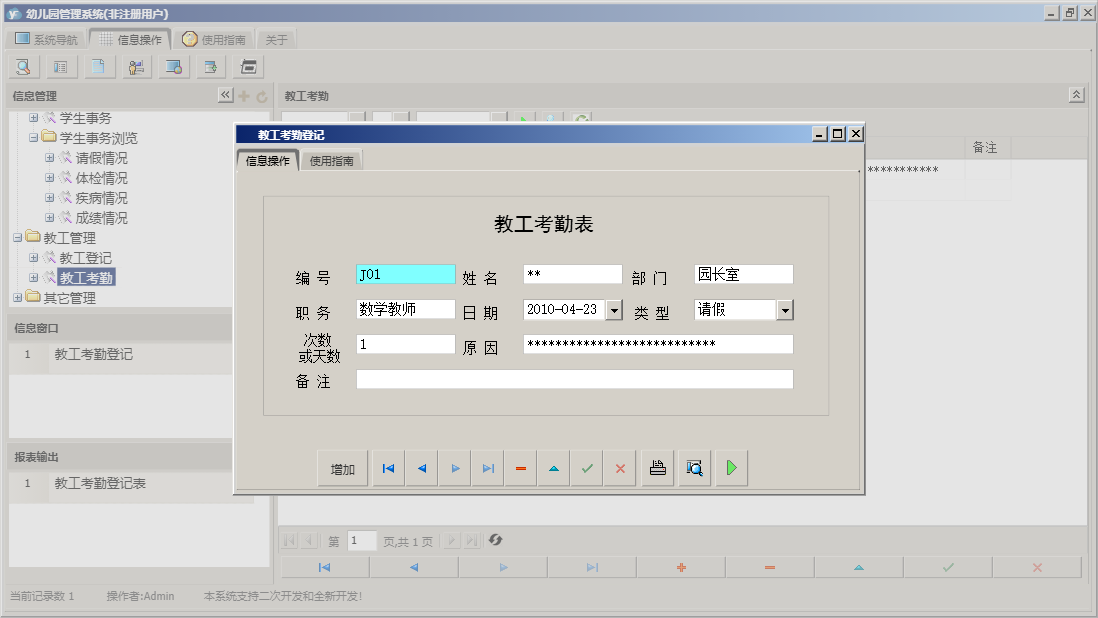
Task: Go to last record in the dialog toolbar
Action: 488,469
